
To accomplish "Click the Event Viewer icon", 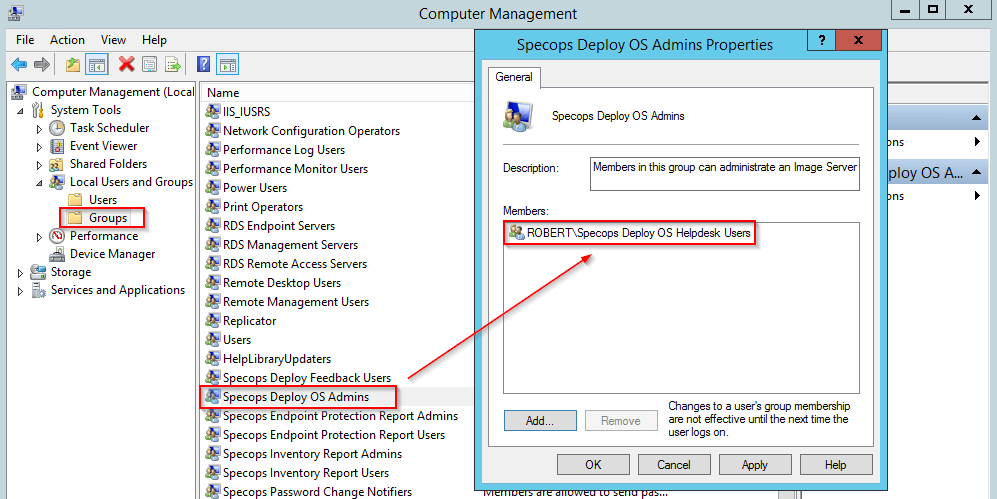I will [57, 146].
